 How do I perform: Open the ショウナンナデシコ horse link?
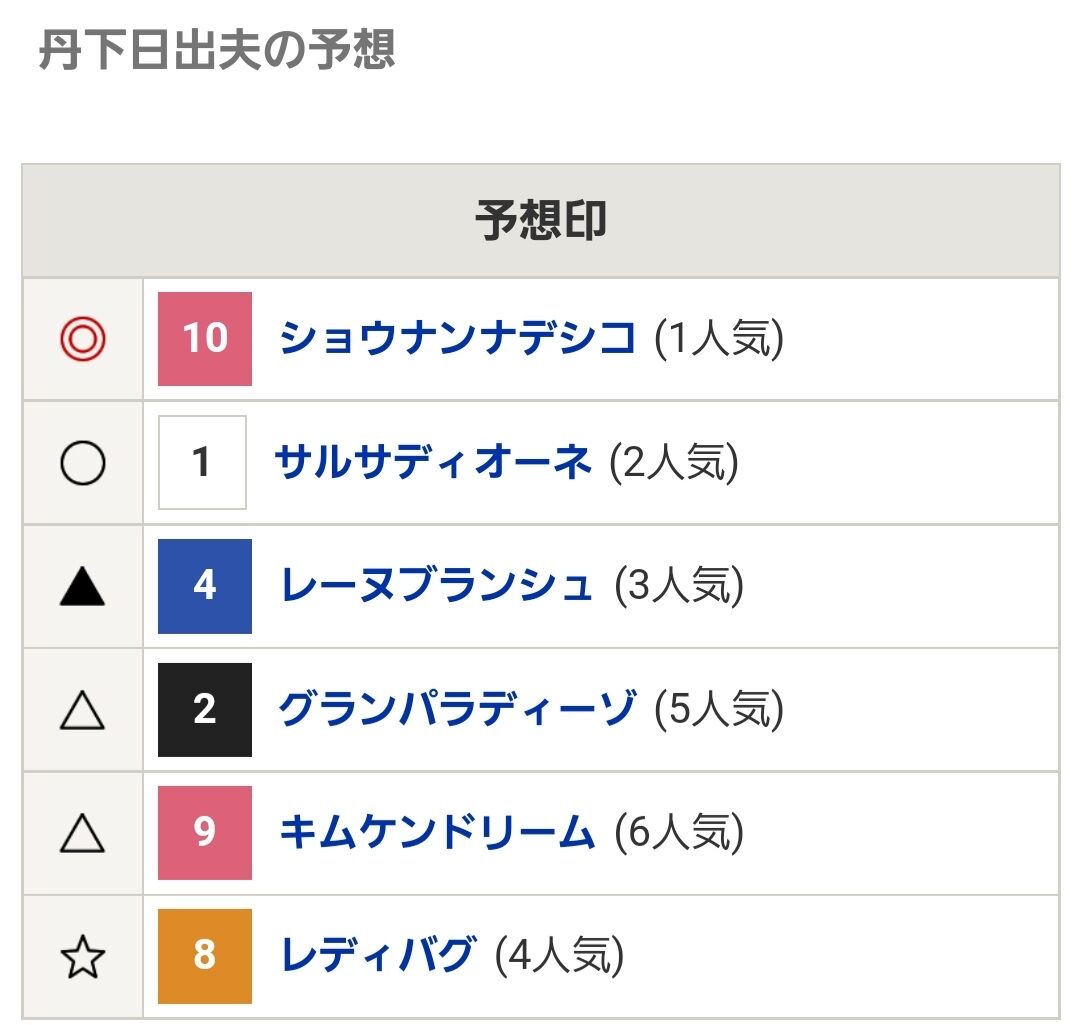458,339
